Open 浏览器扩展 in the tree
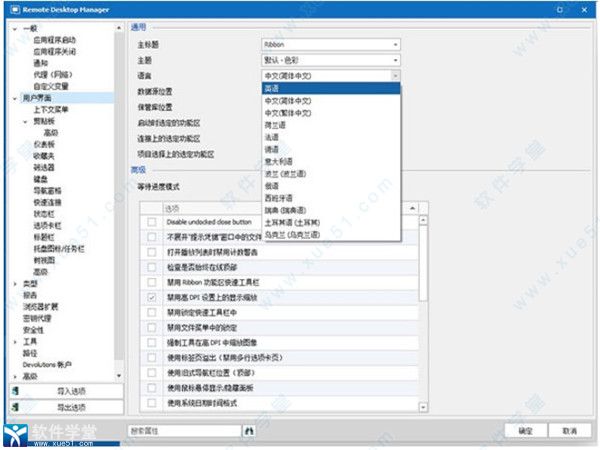600x450 pixels. 41,307
